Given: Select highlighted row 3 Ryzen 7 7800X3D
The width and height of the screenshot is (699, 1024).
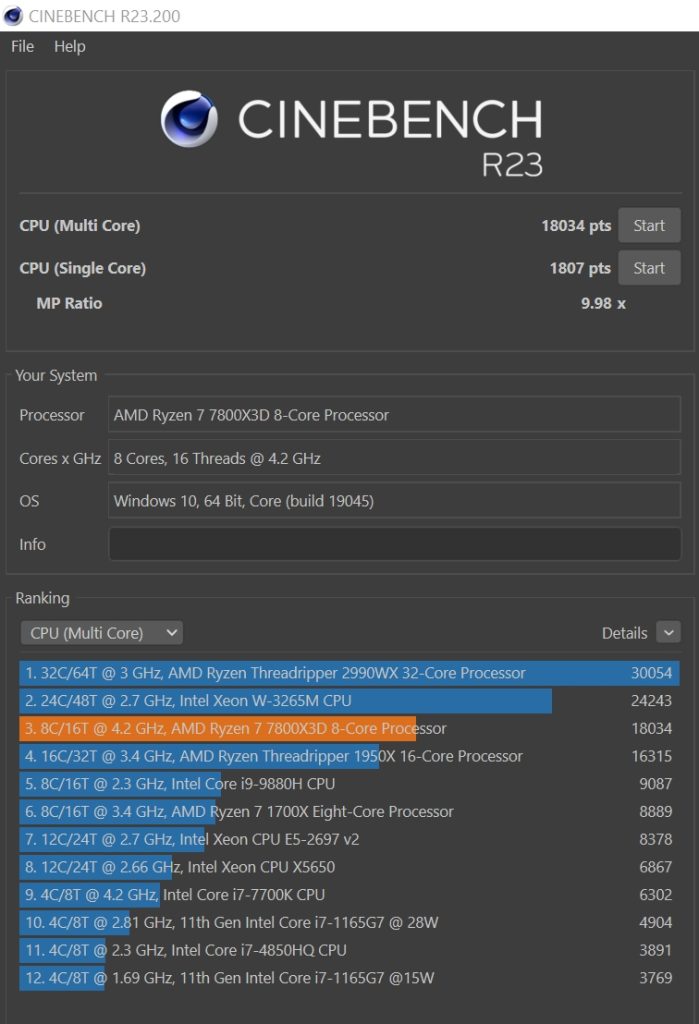Looking at the screenshot, I should coord(350,728).
